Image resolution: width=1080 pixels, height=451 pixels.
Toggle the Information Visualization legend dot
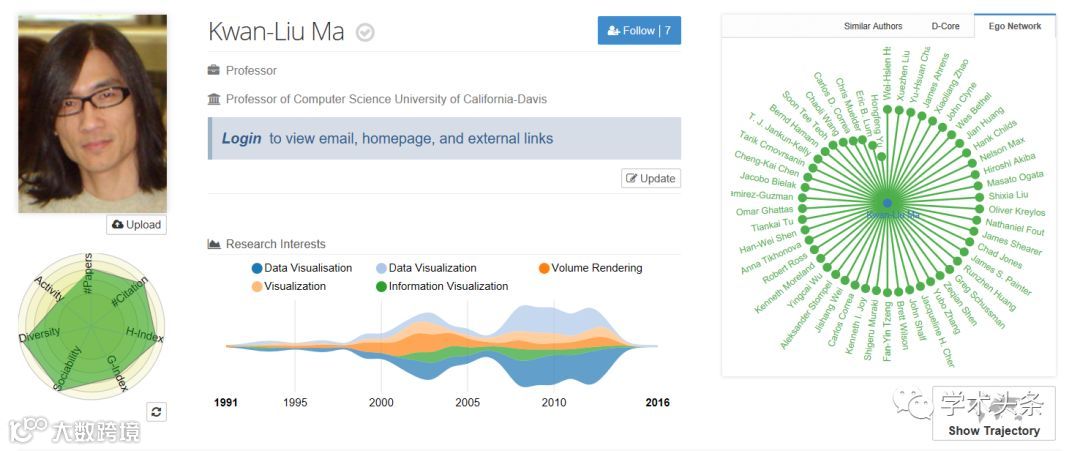tap(381, 287)
